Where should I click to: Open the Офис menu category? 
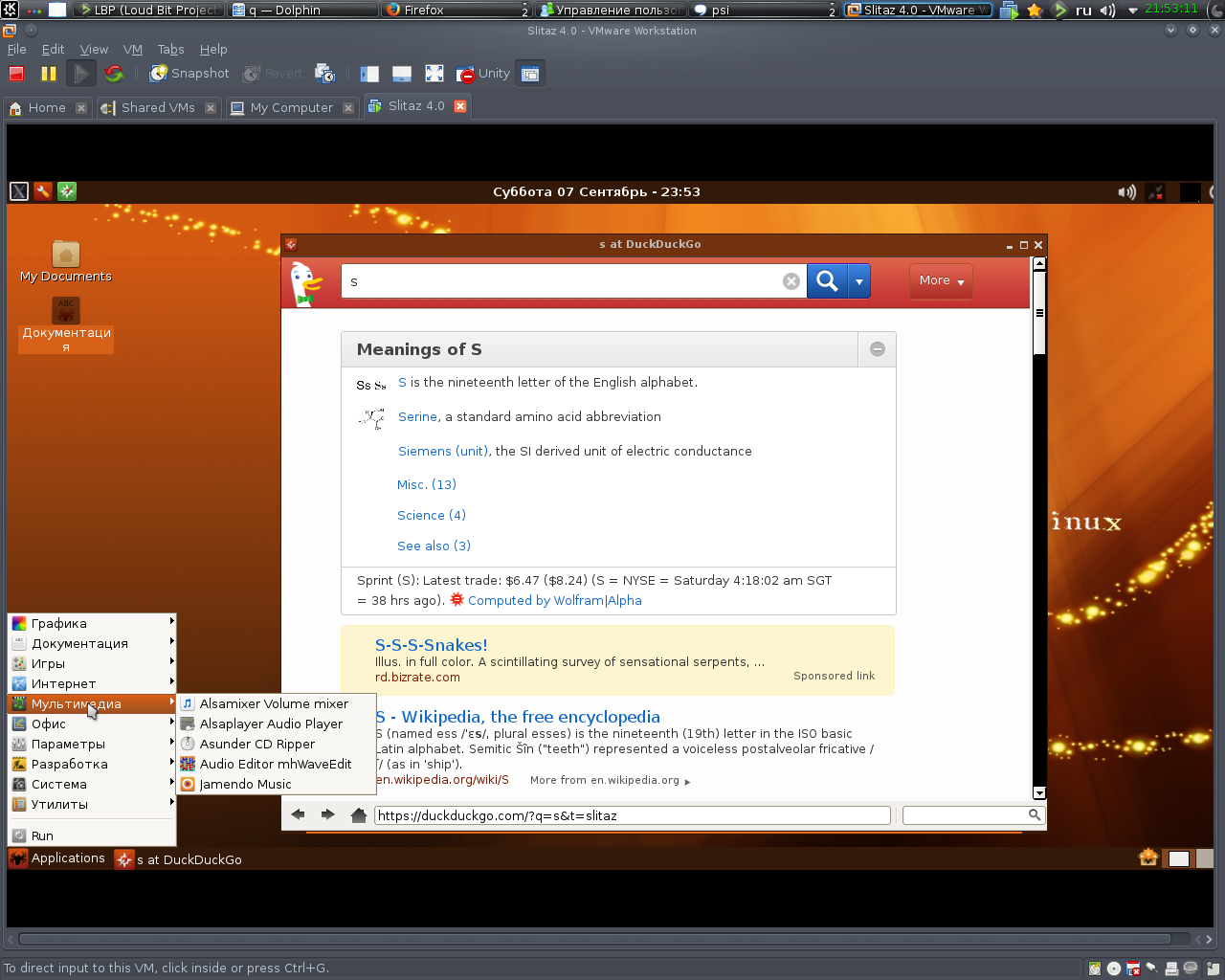click(92, 724)
